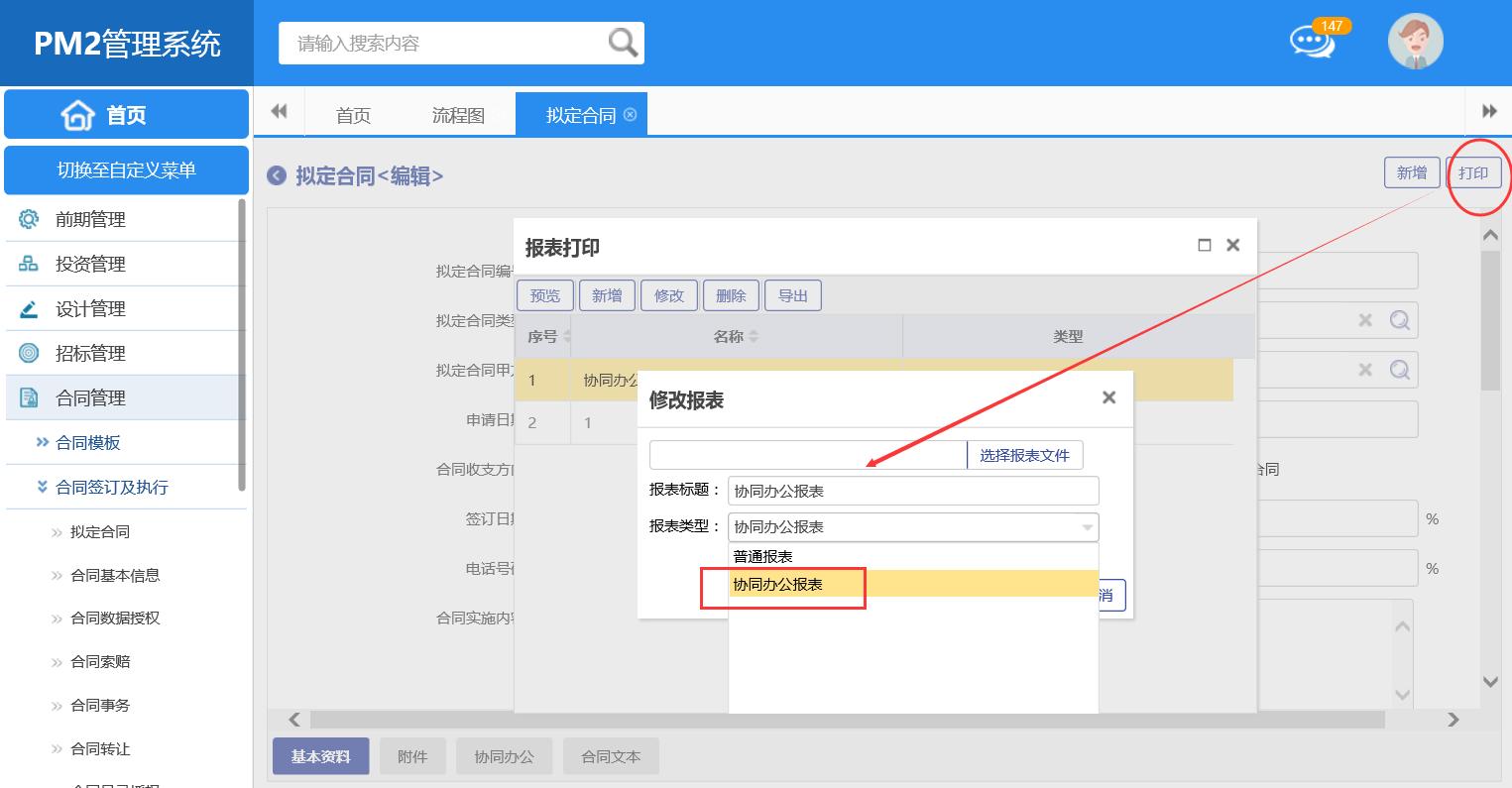Switch to the 流程图 tab
Image resolution: width=1512 pixels, height=788 pixels.
458,115
